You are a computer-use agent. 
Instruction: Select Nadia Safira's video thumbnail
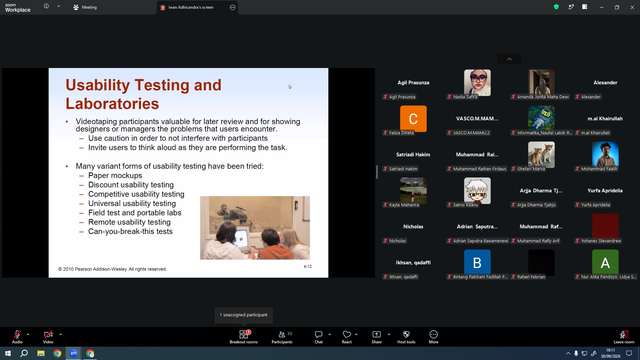pyautogui.click(x=477, y=83)
